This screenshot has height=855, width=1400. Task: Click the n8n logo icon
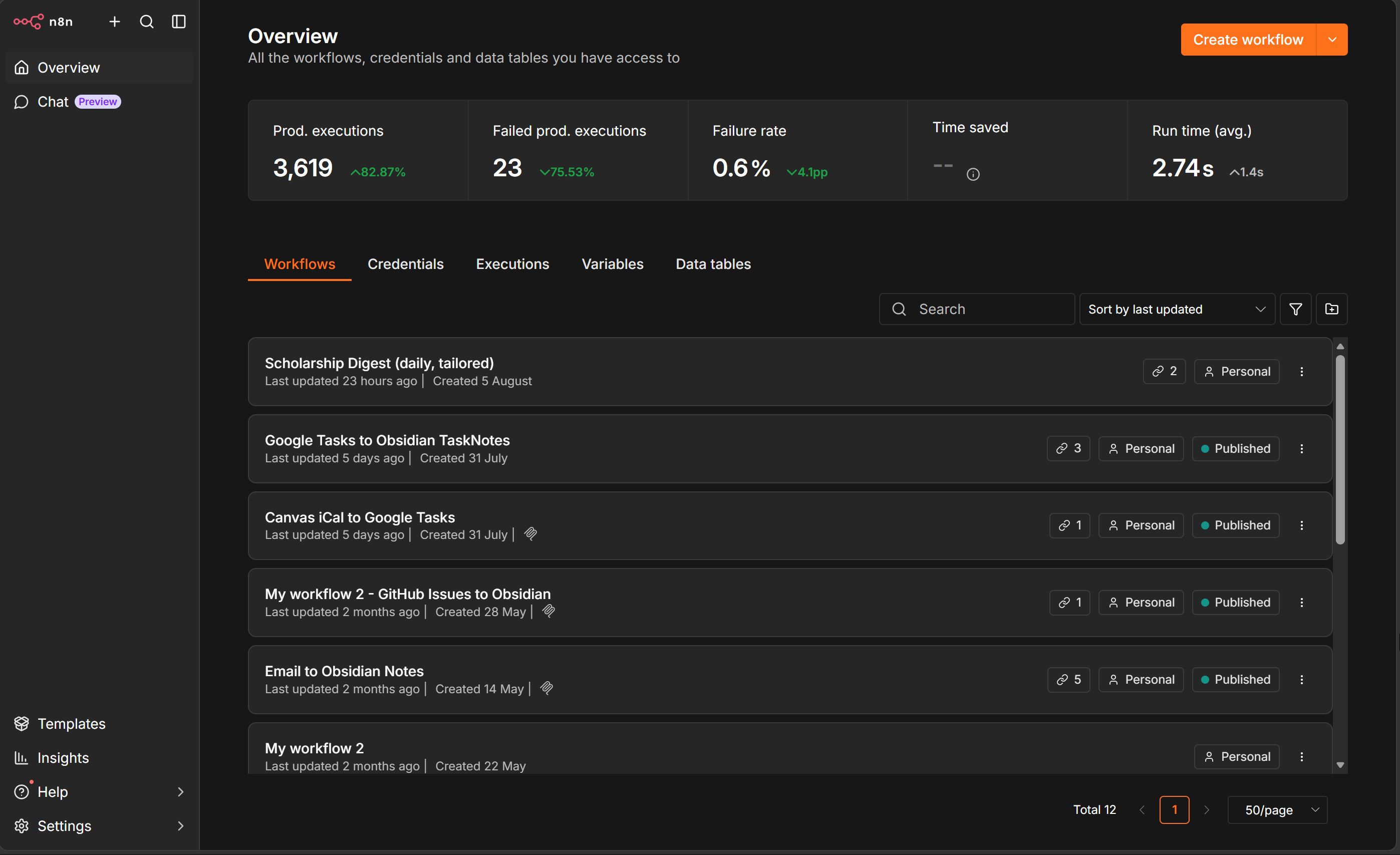(29, 22)
